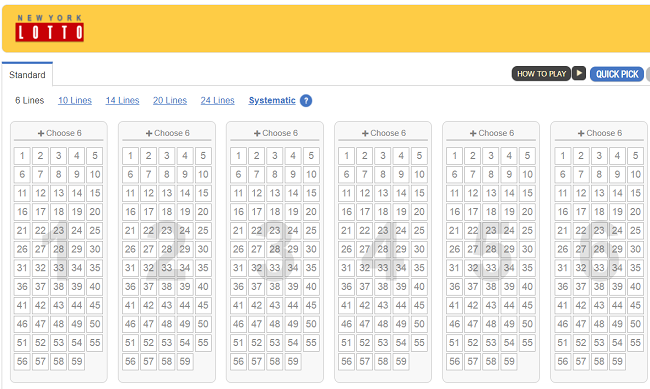Pick number 26 in line 6
This screenshot has height=389, width=650.
click(x=563, y=249)
